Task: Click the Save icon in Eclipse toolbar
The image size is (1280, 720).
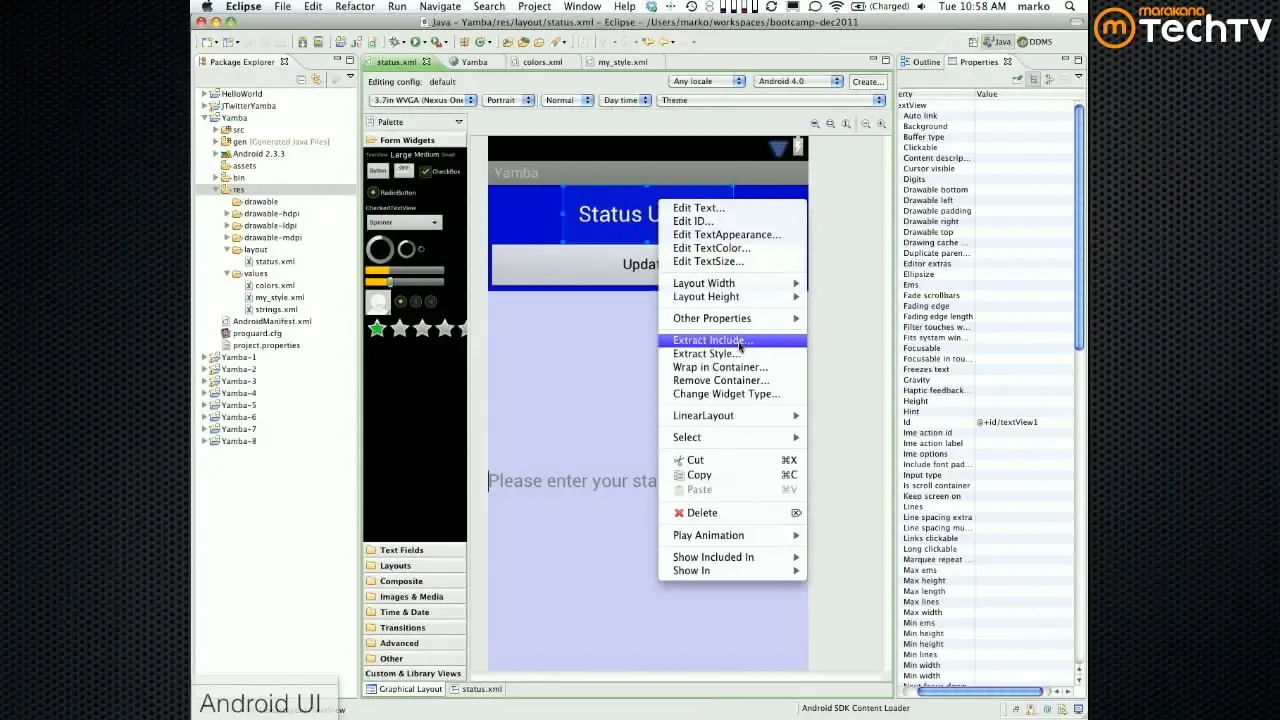Action: coord(250,42)
